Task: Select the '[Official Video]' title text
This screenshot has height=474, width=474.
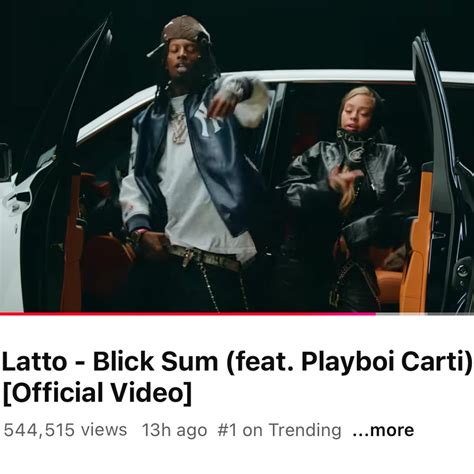Action: (x=97, y=392)
